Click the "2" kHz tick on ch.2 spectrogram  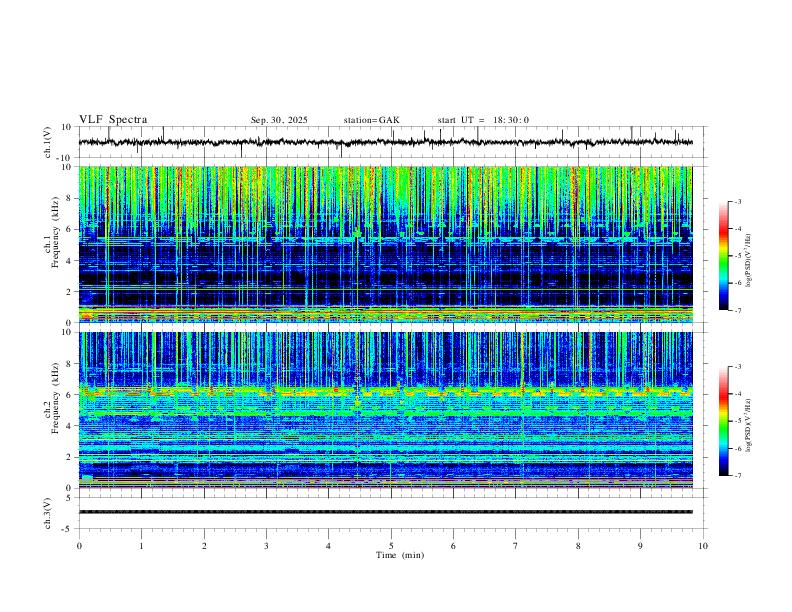pos(70,457)
